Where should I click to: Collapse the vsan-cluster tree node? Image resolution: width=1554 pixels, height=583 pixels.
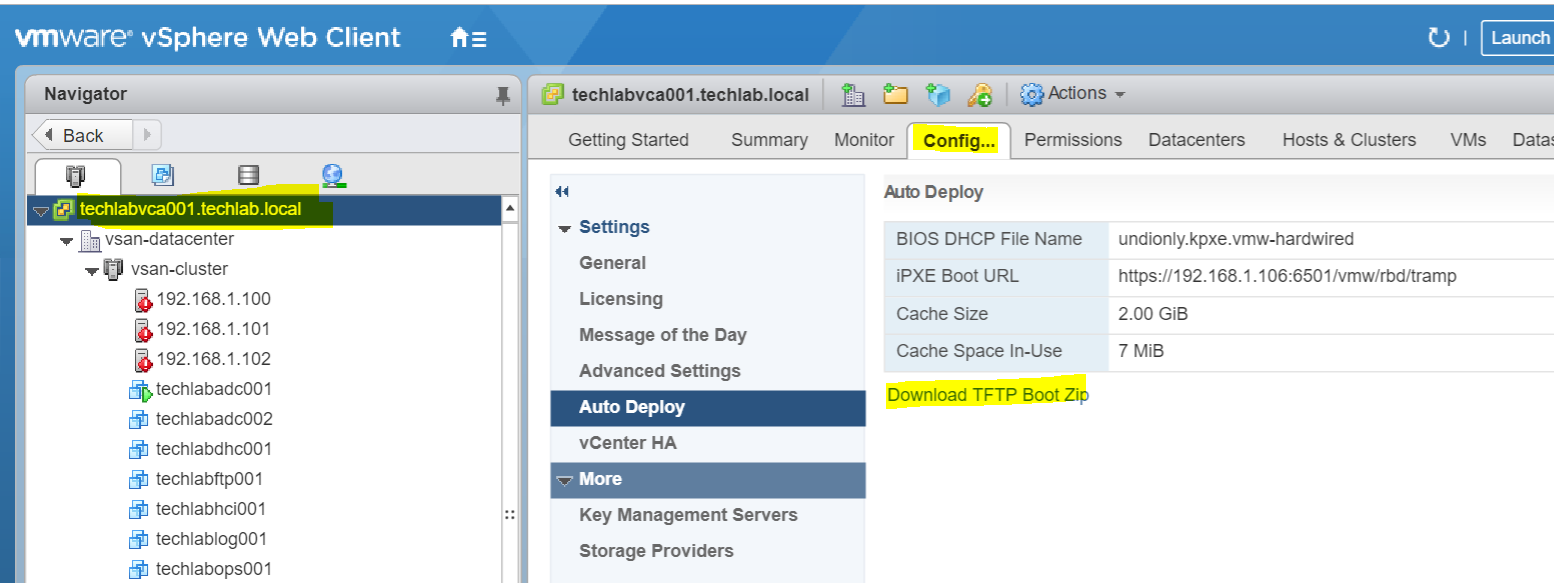[x=92, y=271]
